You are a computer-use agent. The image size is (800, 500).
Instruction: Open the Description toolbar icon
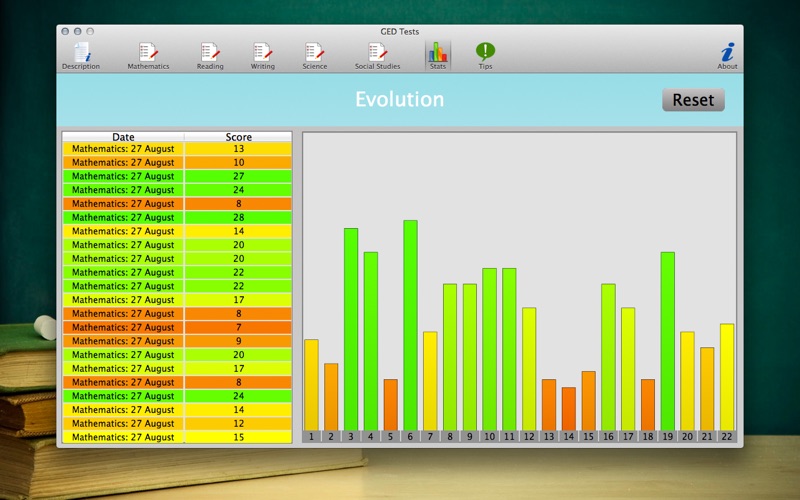click(x=81, y=56)
